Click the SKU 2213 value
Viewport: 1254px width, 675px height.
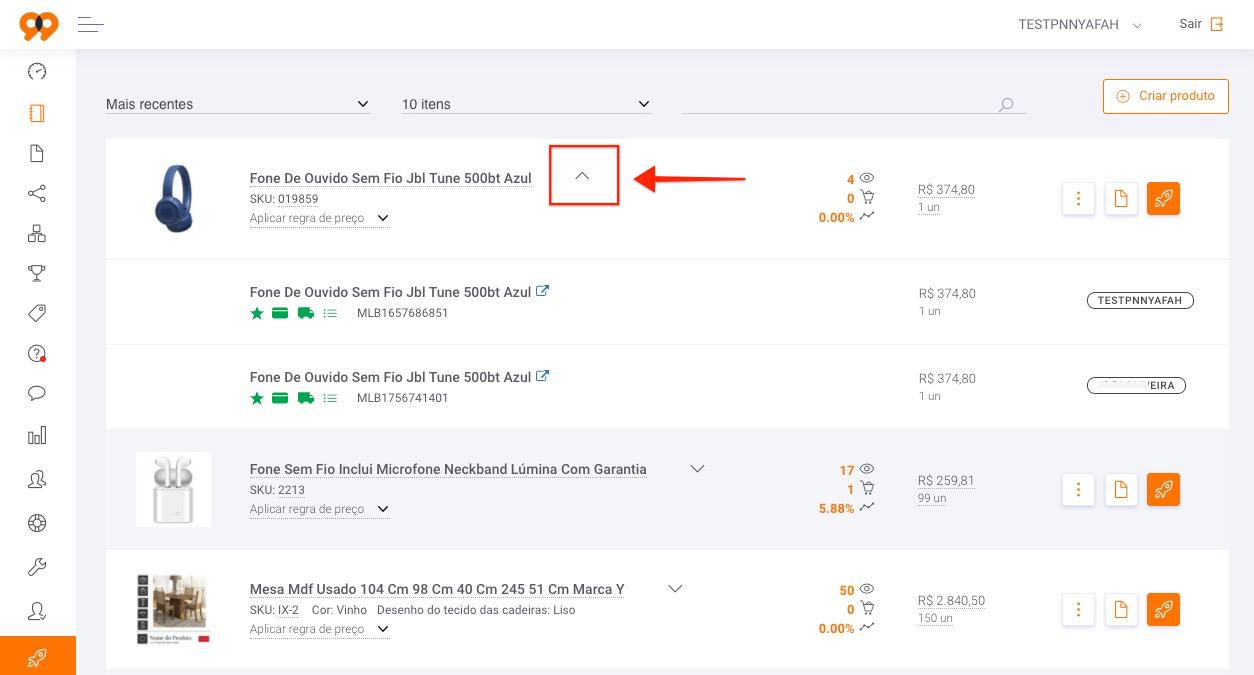[x=291, y=490]
